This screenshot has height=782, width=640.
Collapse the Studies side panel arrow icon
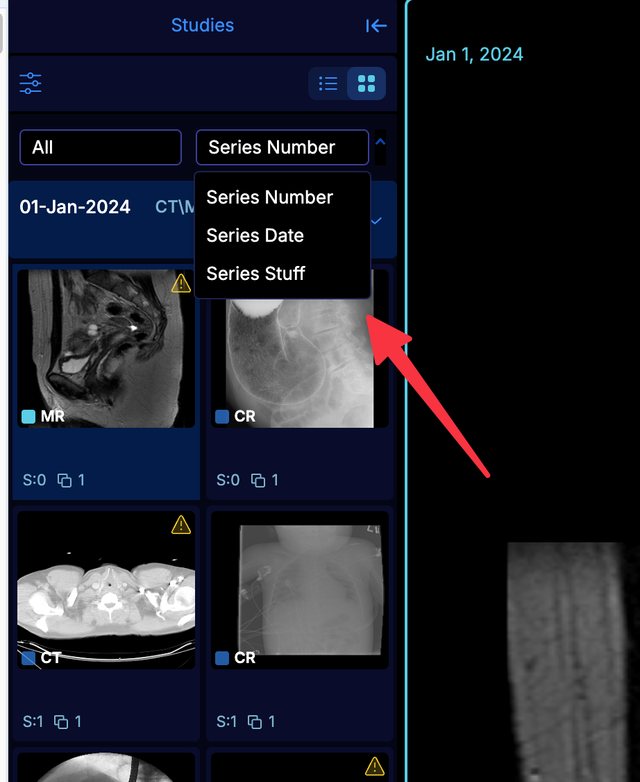[376, 25]
